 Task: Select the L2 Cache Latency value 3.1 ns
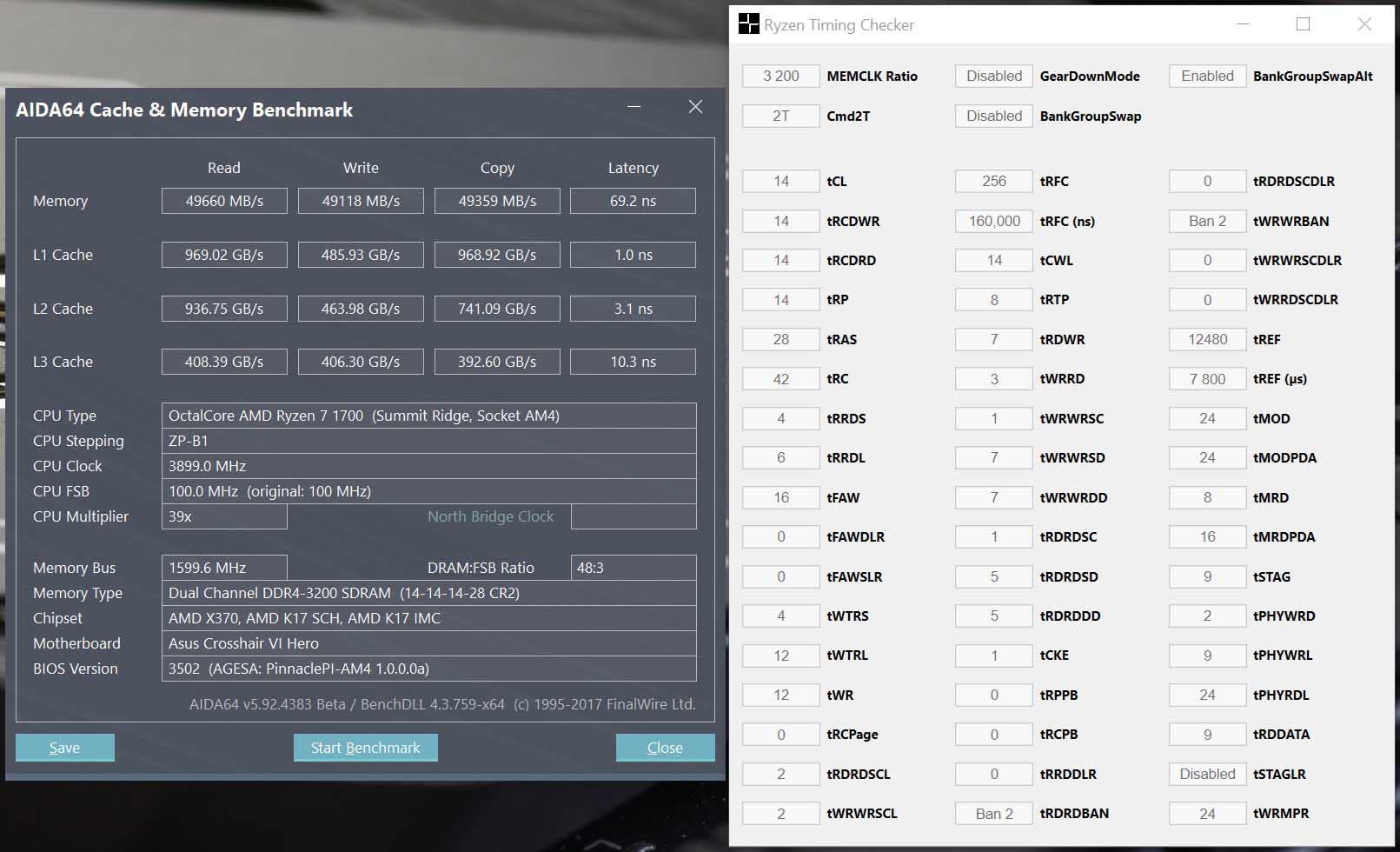pos(633,309)
